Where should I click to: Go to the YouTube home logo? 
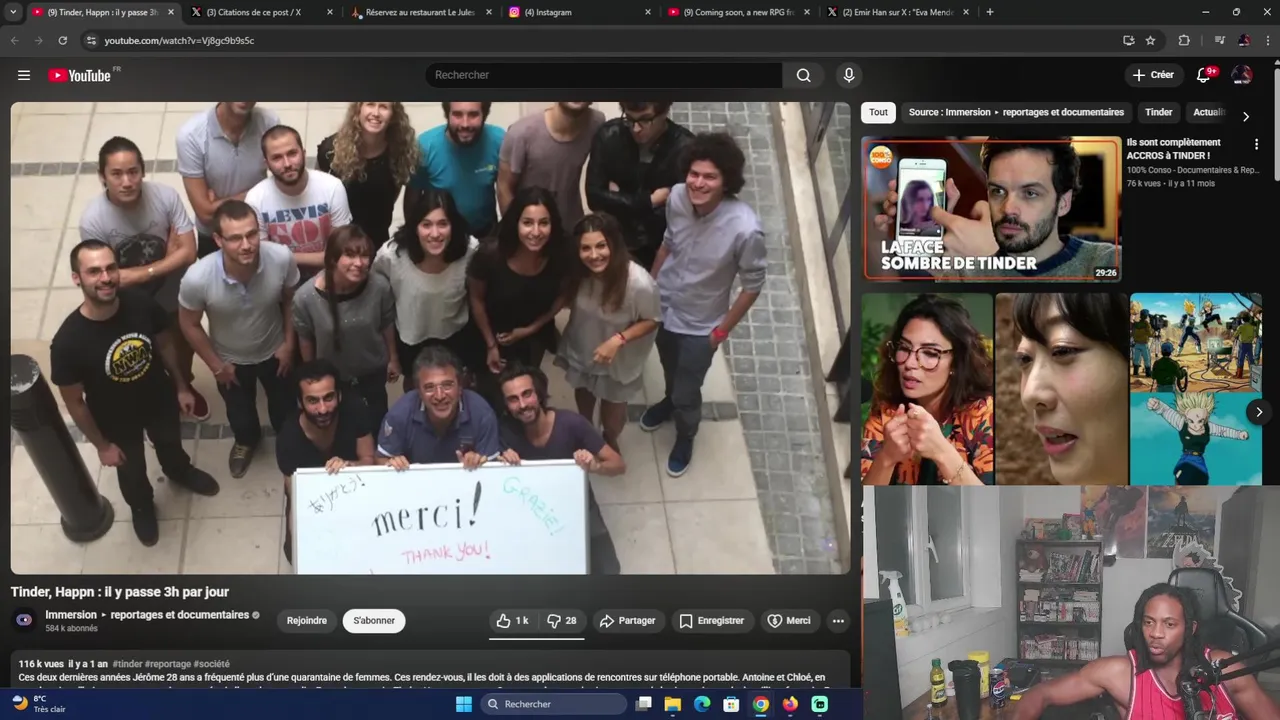(x=80, y=75)
